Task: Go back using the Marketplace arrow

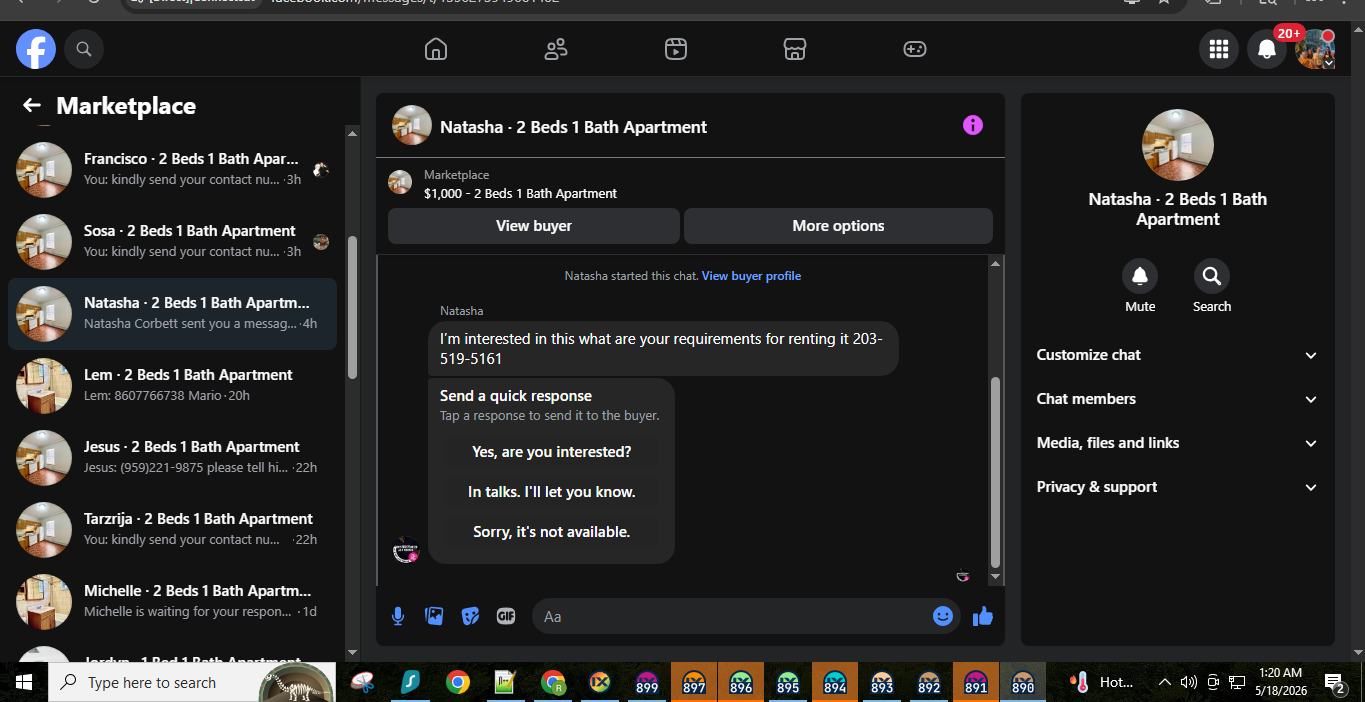Action: click(32, 106)
